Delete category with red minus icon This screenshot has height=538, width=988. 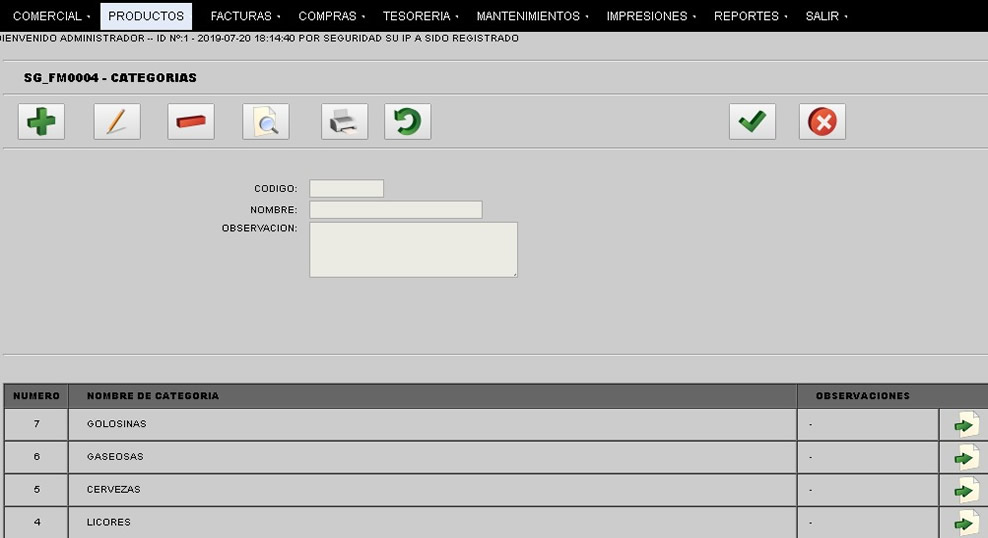191,122
